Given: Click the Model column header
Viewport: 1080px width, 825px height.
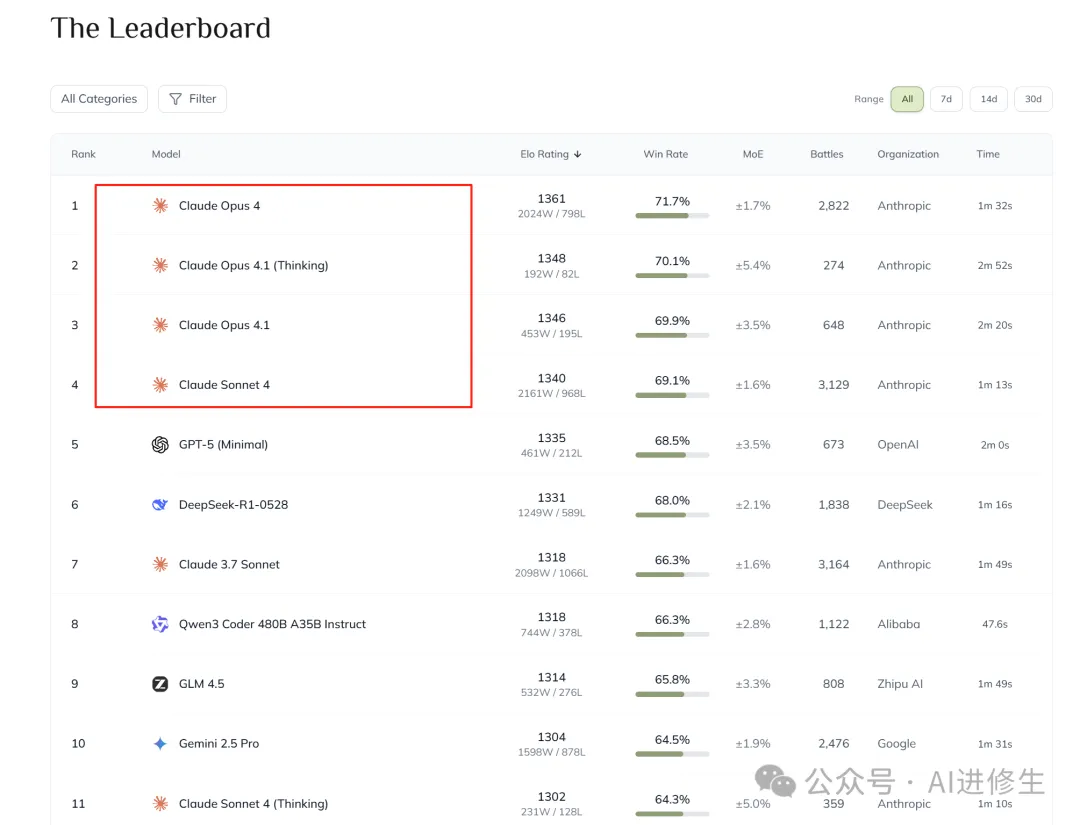Looking at the screenshot, I should 166,154.
